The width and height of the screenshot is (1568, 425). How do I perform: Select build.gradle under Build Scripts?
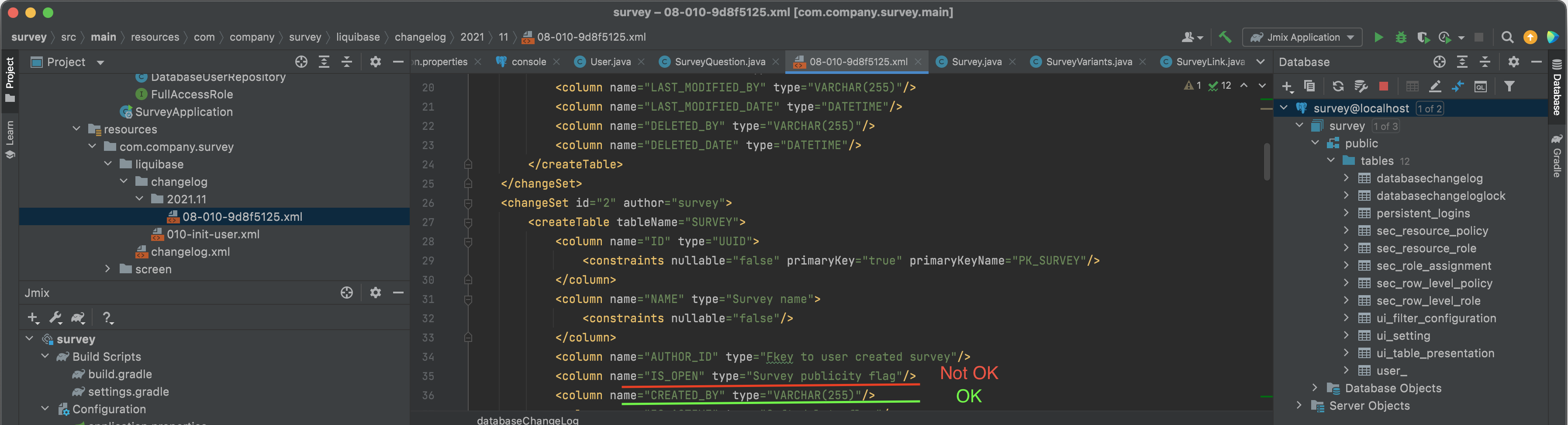(x=119, y=374)
